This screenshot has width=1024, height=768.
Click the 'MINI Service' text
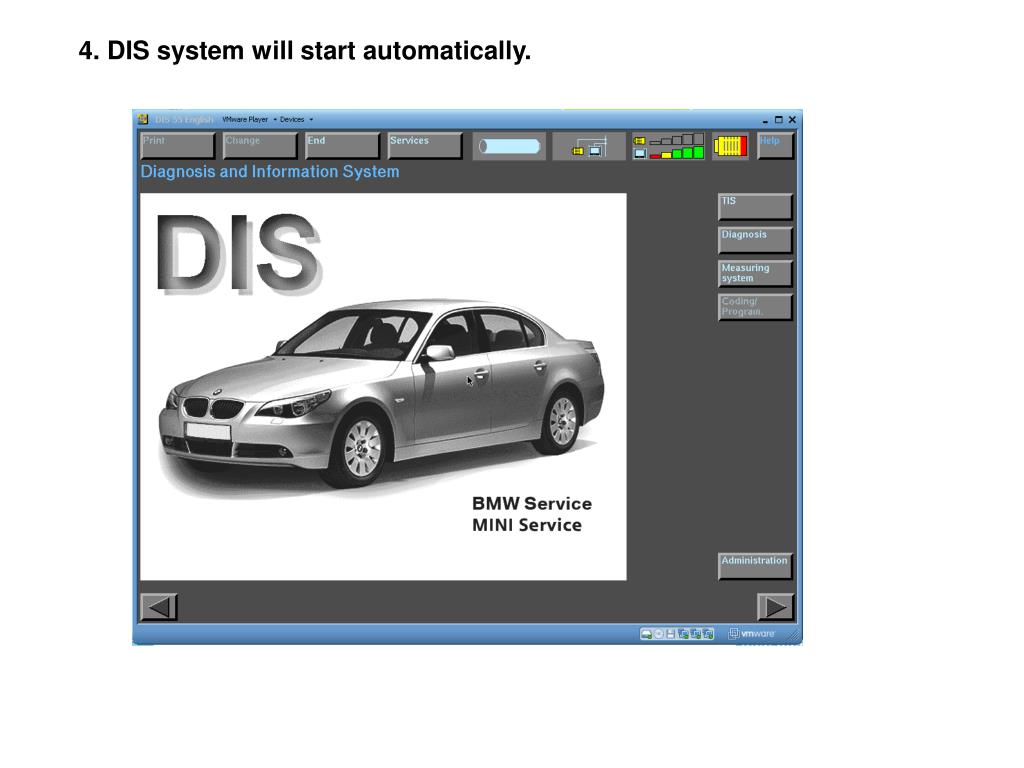(526, 525)
